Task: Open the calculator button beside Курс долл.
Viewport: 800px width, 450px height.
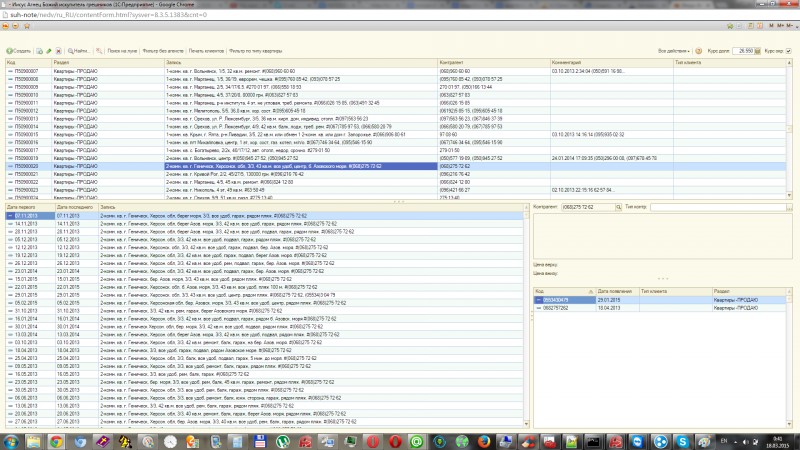Action: coord(758,51)
